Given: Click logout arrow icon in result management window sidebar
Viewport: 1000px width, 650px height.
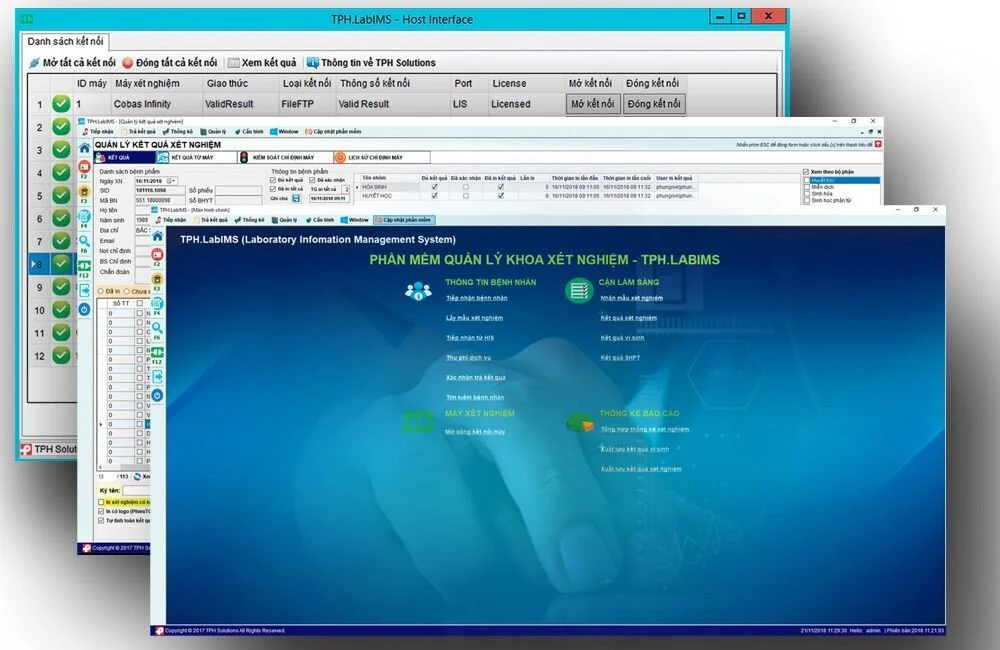Looking at the screenshot, I should tap(85, 291).
